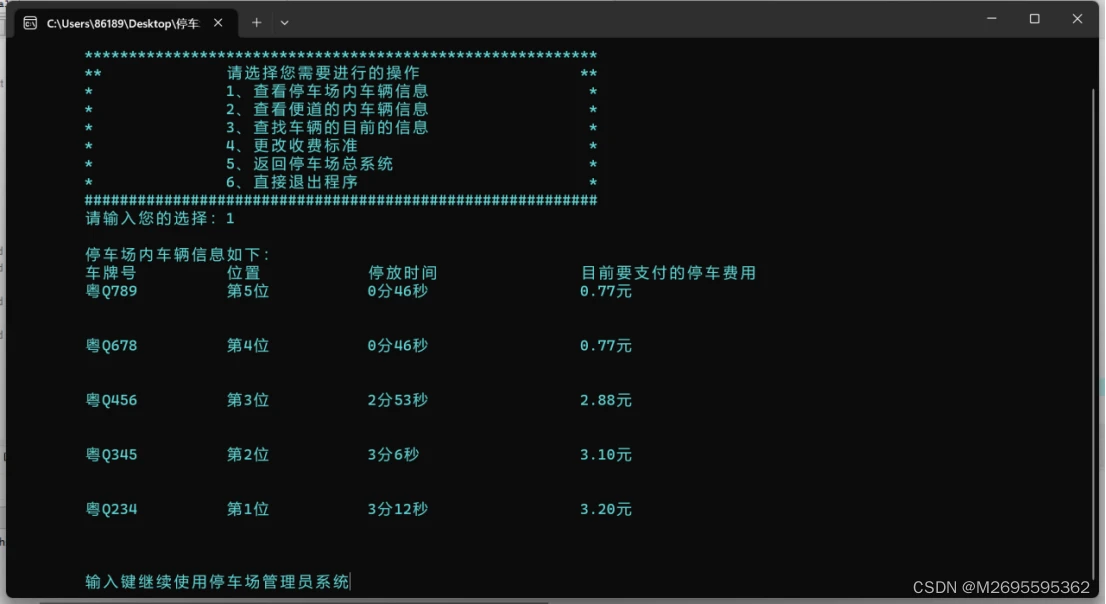Click position value '第4位'
Viewport: 1106px width, 604px height.
point(248,346)
